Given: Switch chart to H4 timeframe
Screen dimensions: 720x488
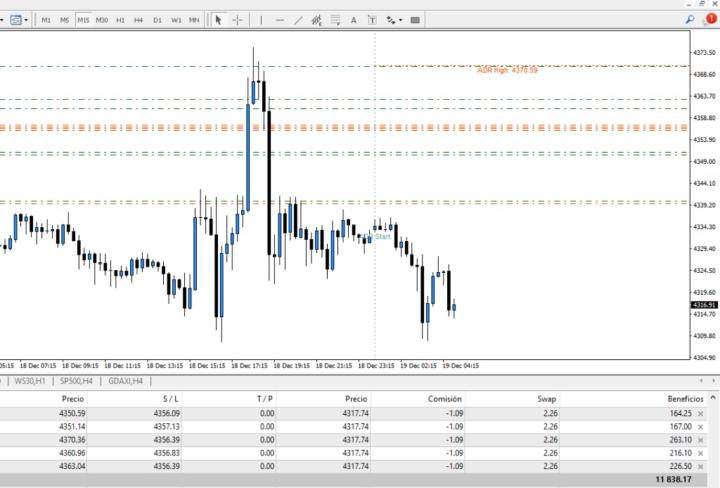Looking at the screenshot, I should [x=138, y=19].
